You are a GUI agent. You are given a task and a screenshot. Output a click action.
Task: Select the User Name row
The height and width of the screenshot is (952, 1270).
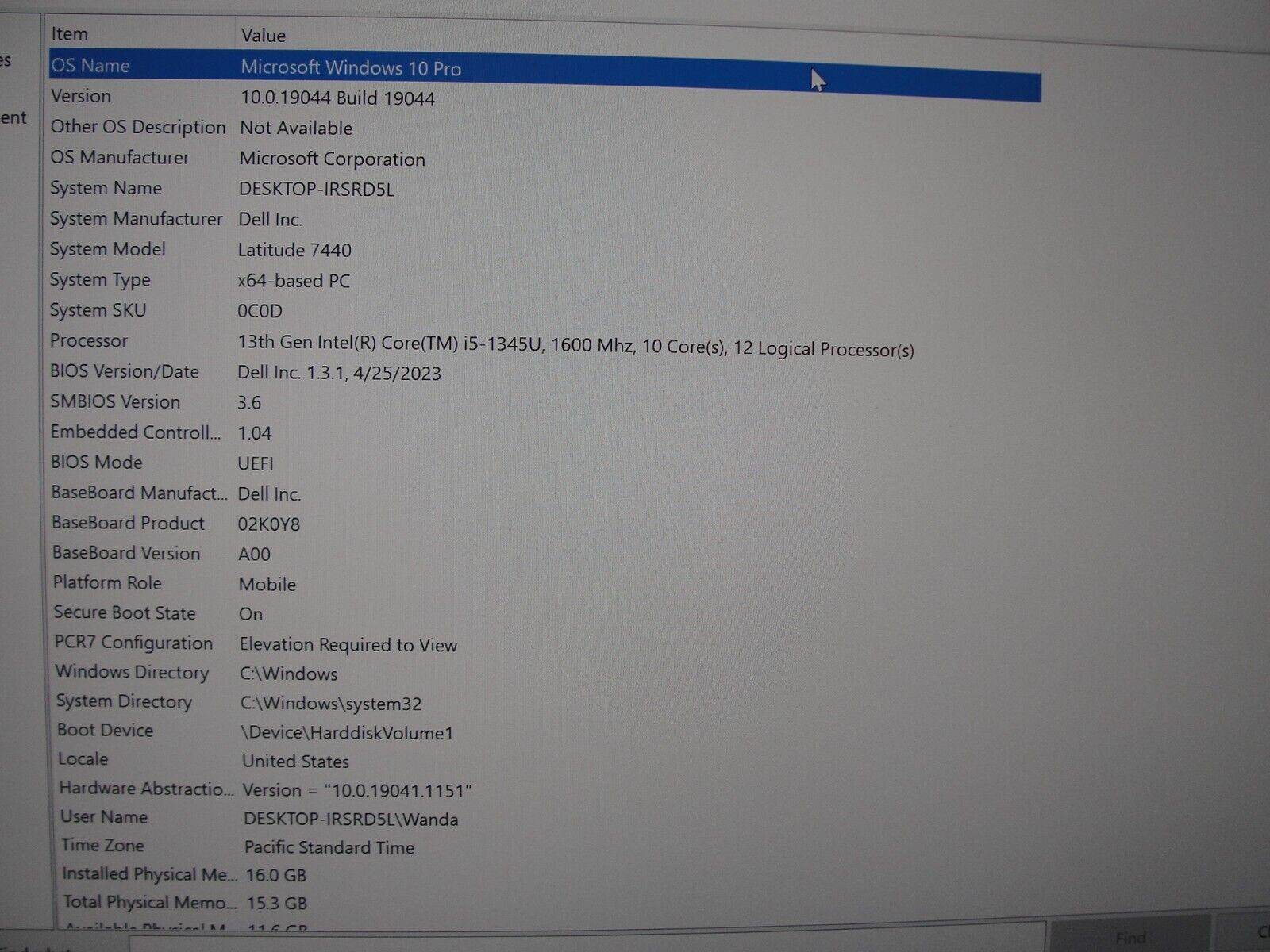click(x=104, y=817)
